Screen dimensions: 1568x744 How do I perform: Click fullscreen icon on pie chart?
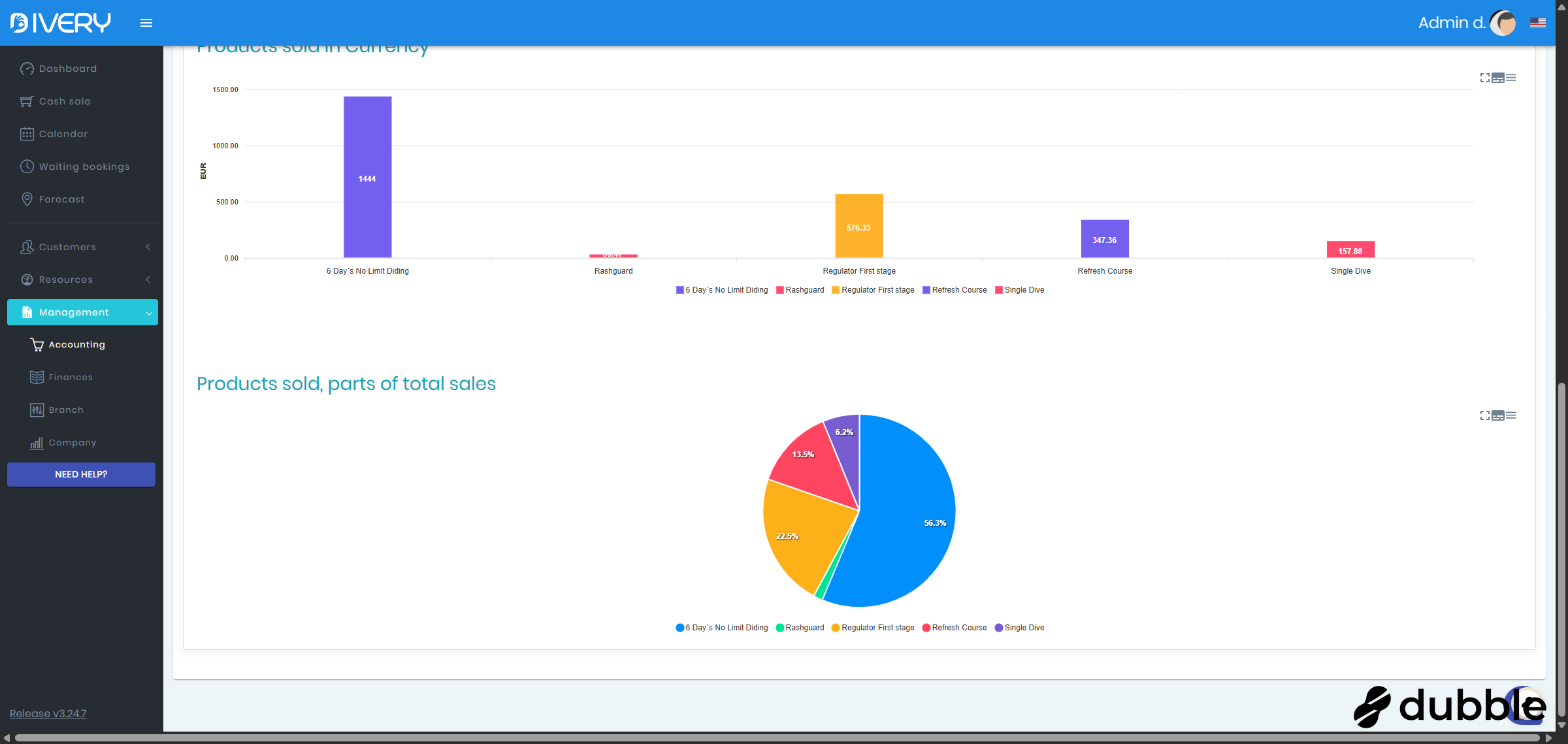[x=1484, y=415]
